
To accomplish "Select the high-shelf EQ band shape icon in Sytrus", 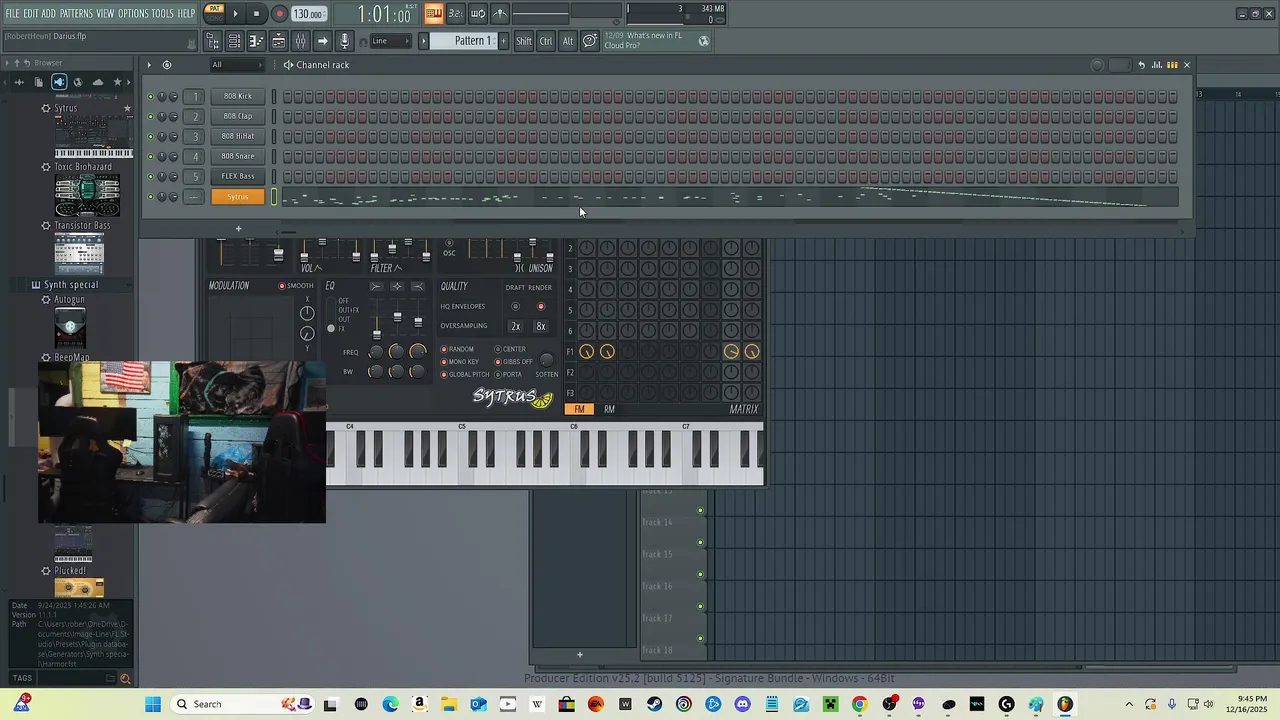I will pyautogui.click(x=418, y=286).
